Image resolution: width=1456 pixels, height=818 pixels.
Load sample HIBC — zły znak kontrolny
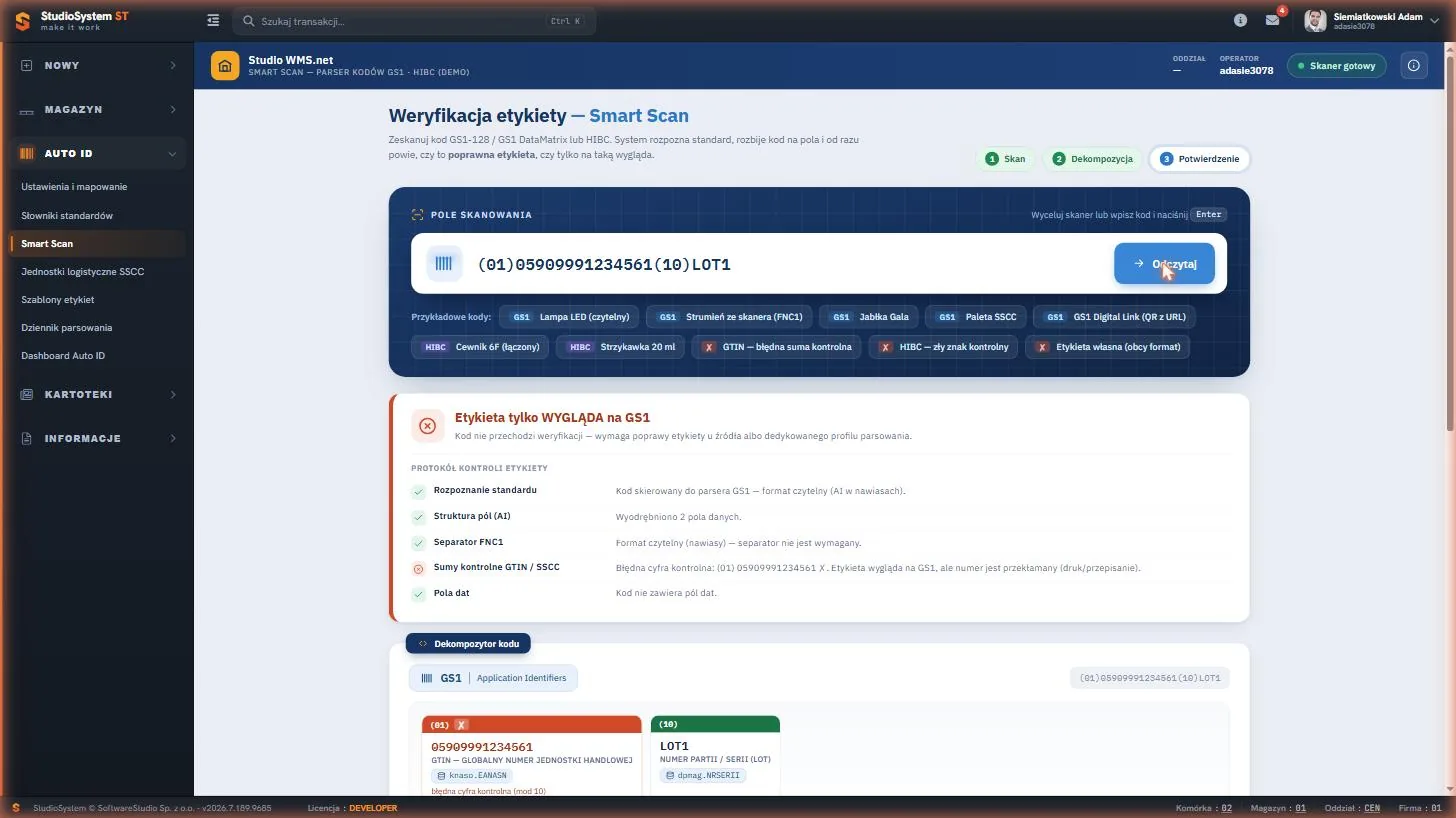(x=943, y=347)
